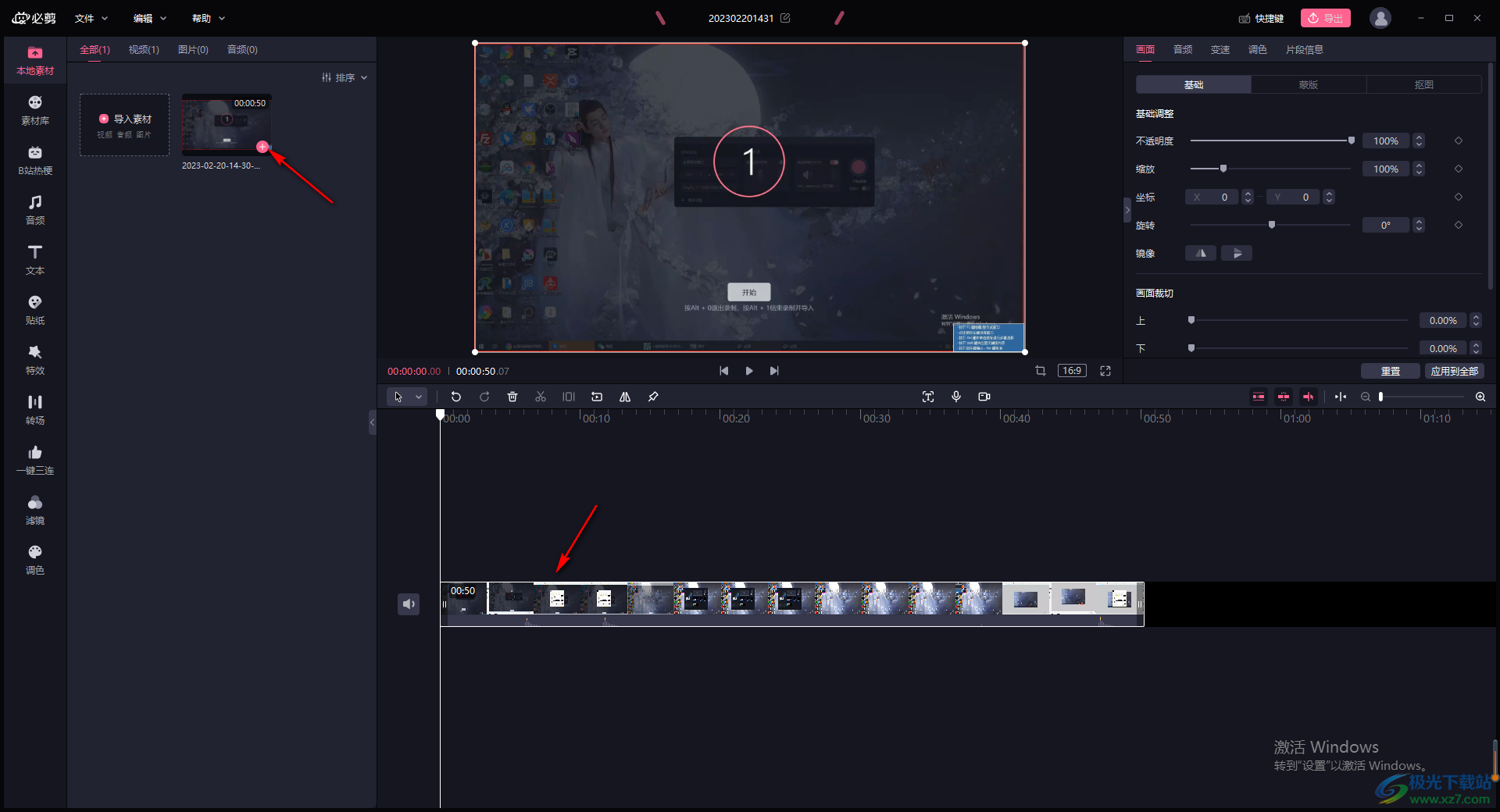Switch to the Speed tab

1220,49
